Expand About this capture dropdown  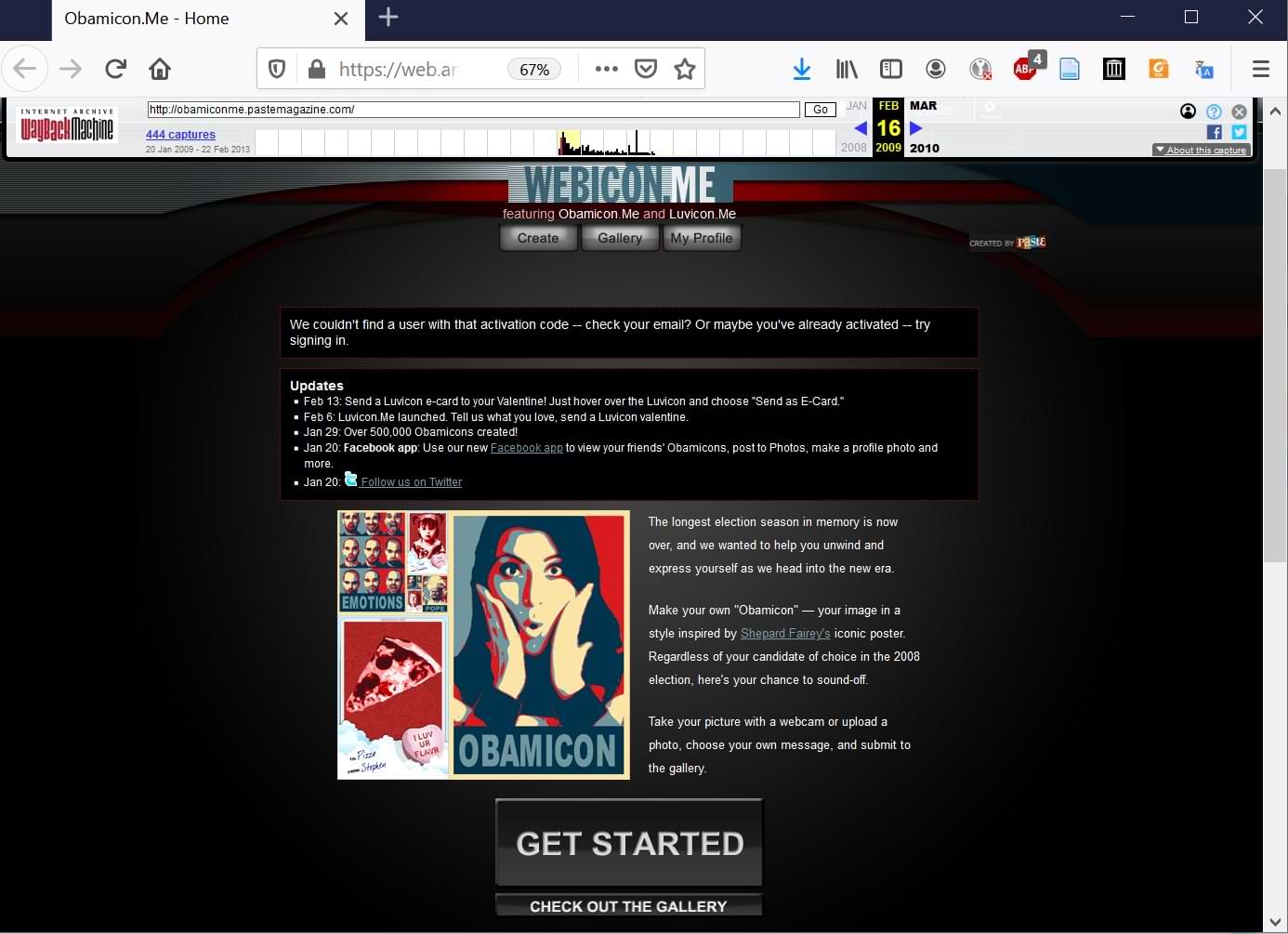(x=1202, y=150)
